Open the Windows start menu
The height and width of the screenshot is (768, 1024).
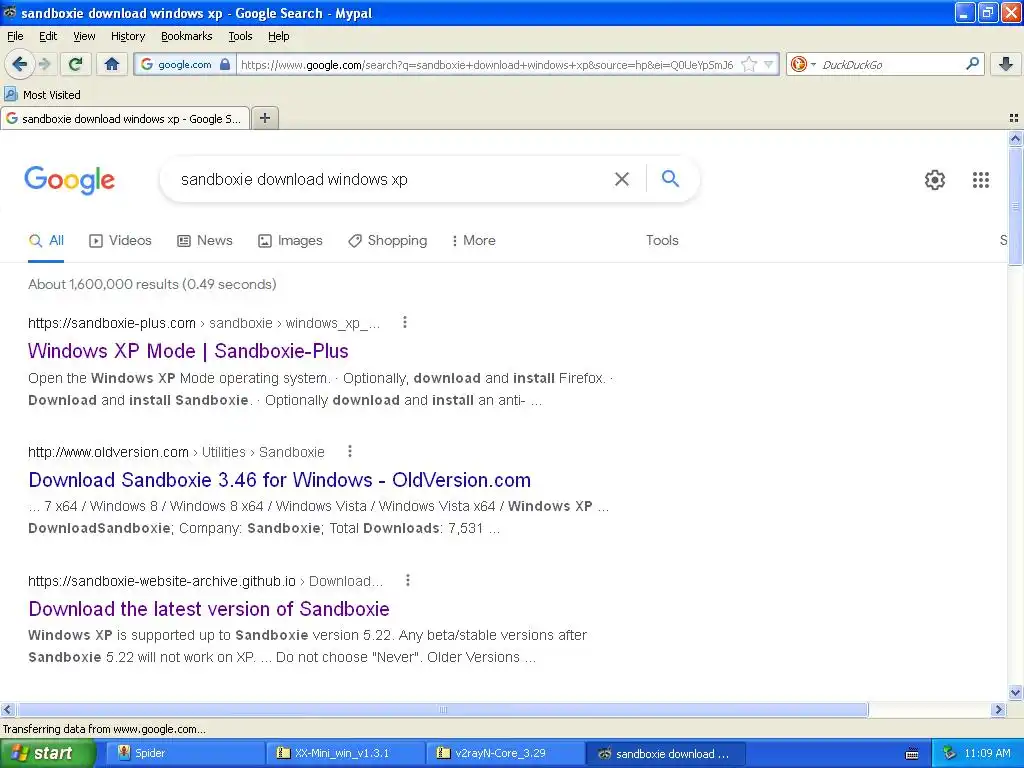point(47,753)
